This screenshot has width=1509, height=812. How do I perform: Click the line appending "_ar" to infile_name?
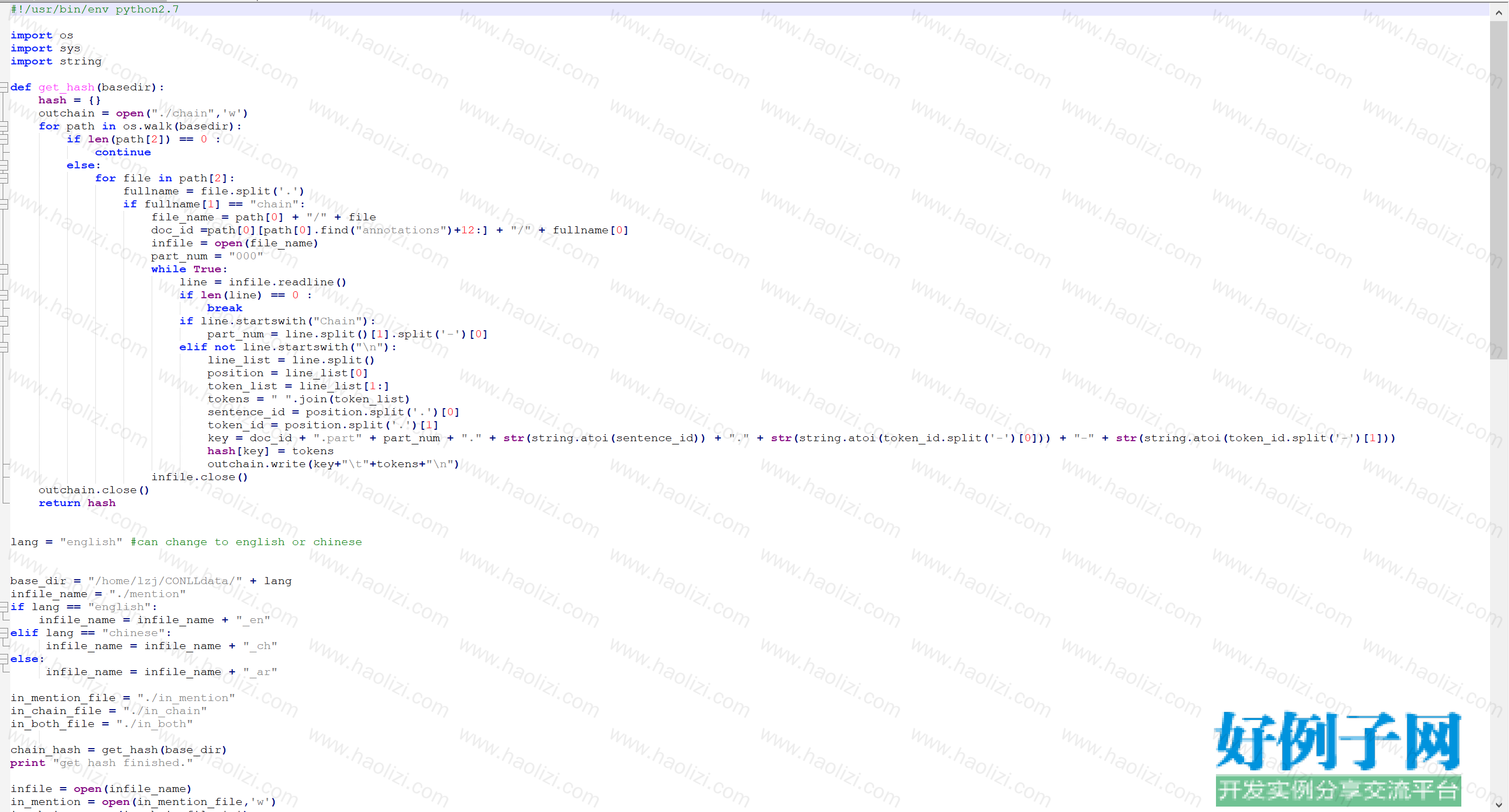161,672
